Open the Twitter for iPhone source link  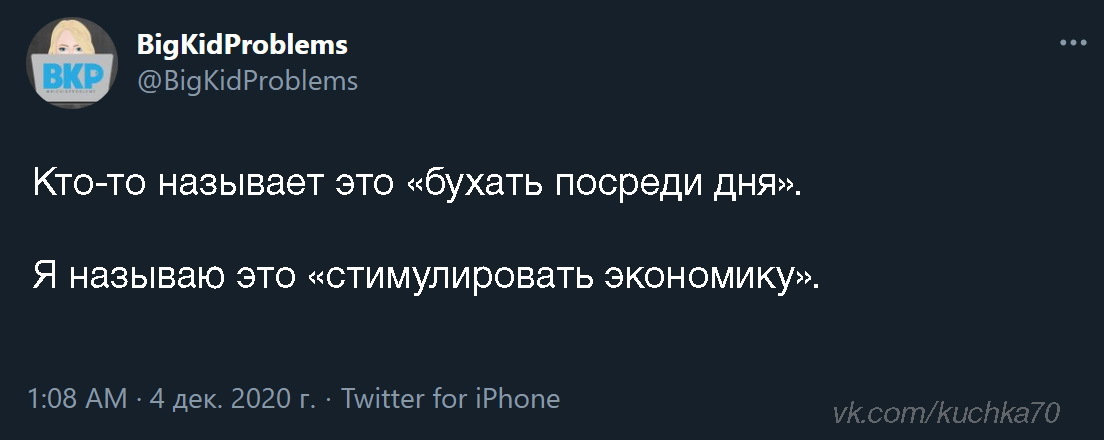point(450,400)
